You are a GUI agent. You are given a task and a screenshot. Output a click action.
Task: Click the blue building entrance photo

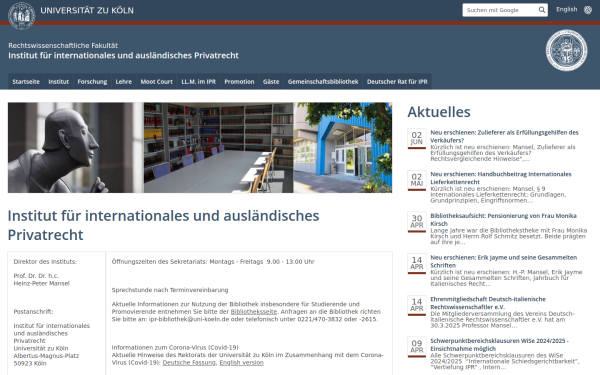pyautogui.click(x=343, y=147)
